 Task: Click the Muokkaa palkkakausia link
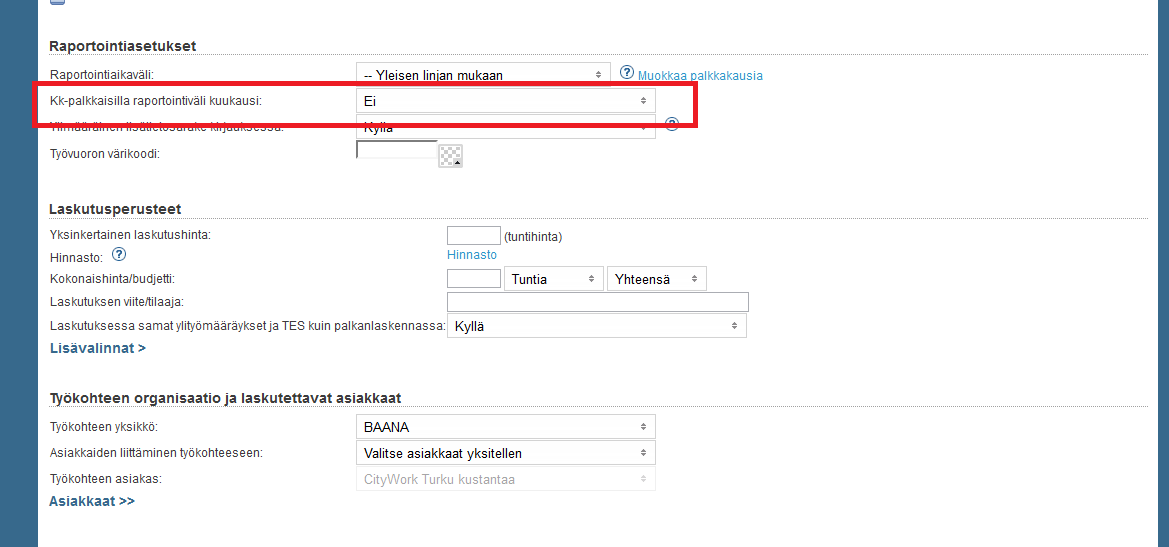coord(700,76)
